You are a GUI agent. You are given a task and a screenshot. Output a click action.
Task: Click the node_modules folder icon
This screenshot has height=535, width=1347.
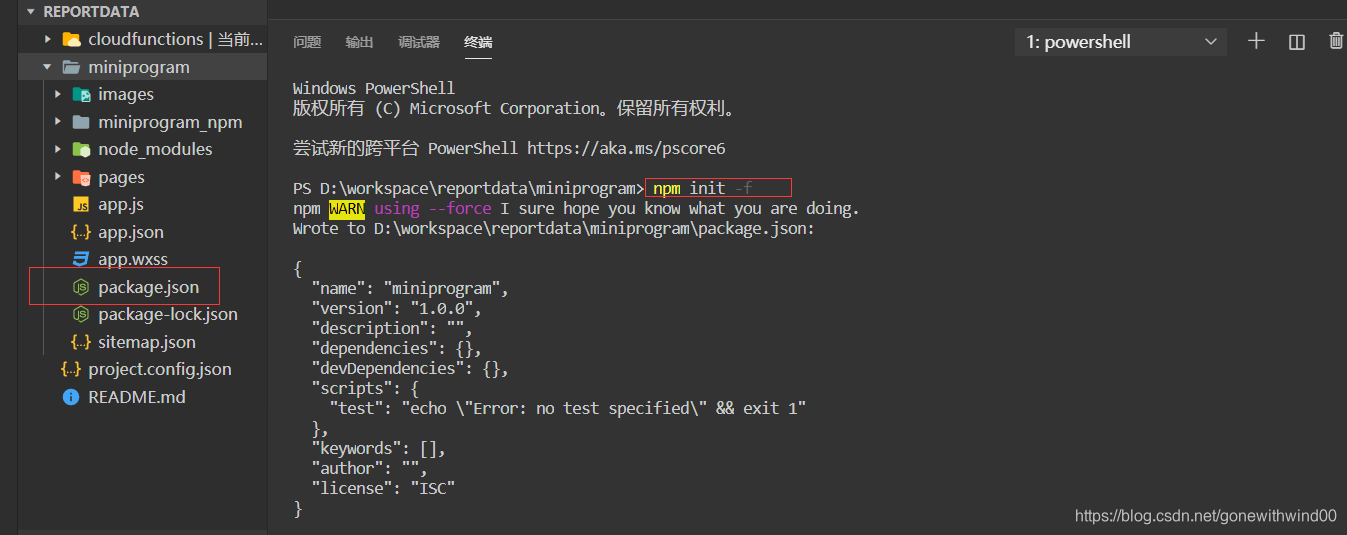point(81,149)
